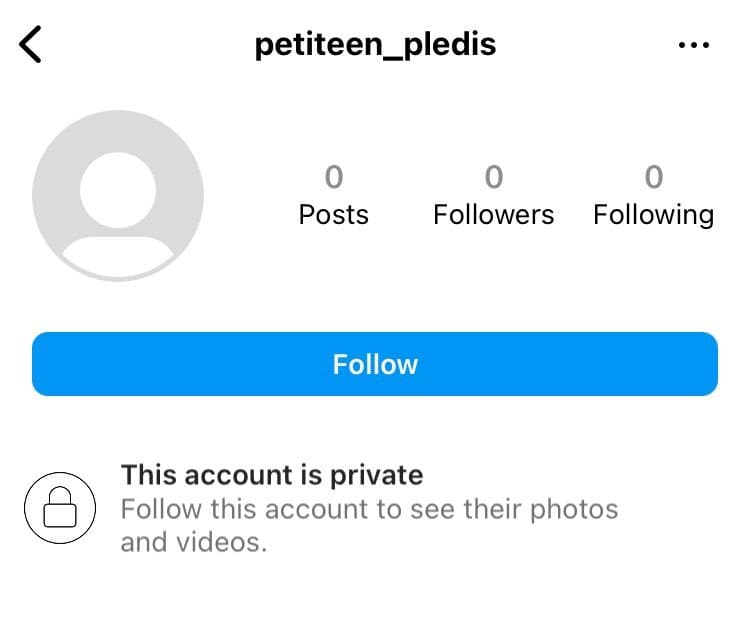Screen dimensions: 750x618
Task: Open the Posts stat label
Action: click(333, 214)
